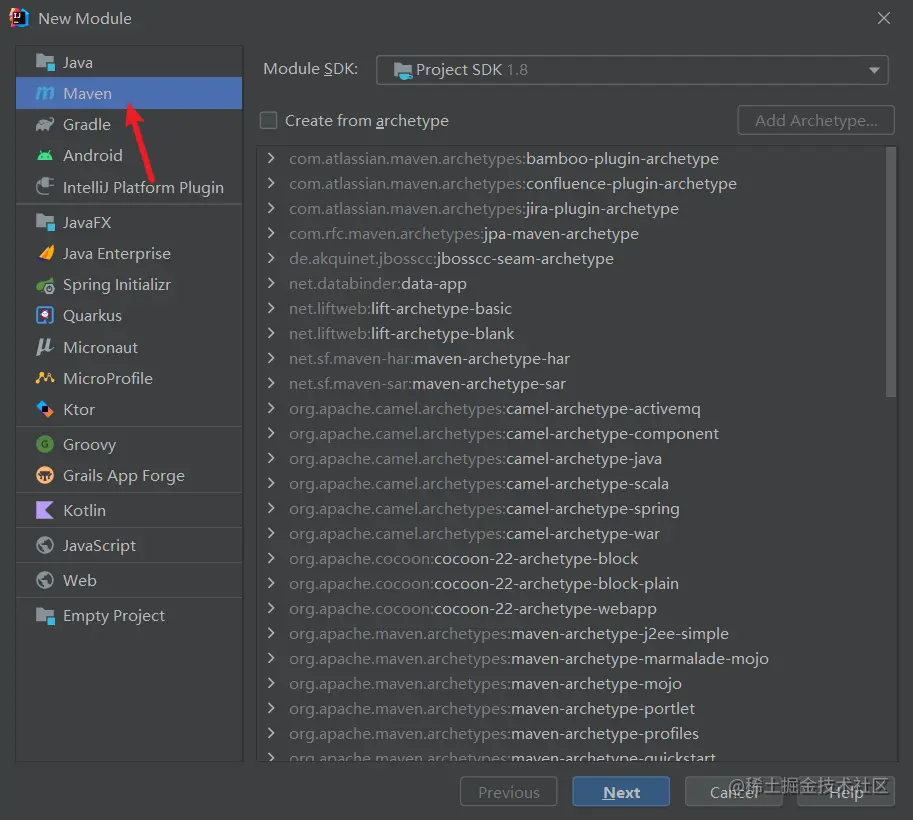The image size is (913, 820).
Task: Click the Ktor icon
Action: pyautogui.click(x=45, y=409)
